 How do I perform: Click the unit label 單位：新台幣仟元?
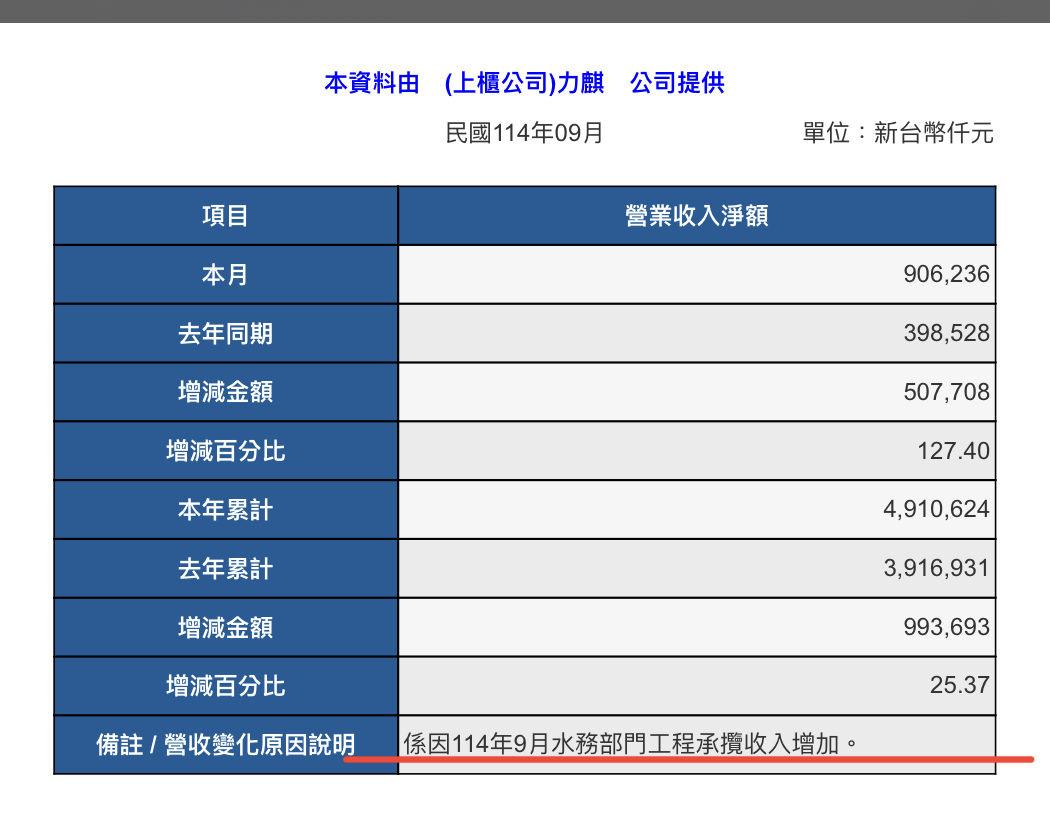click(898, 133)
